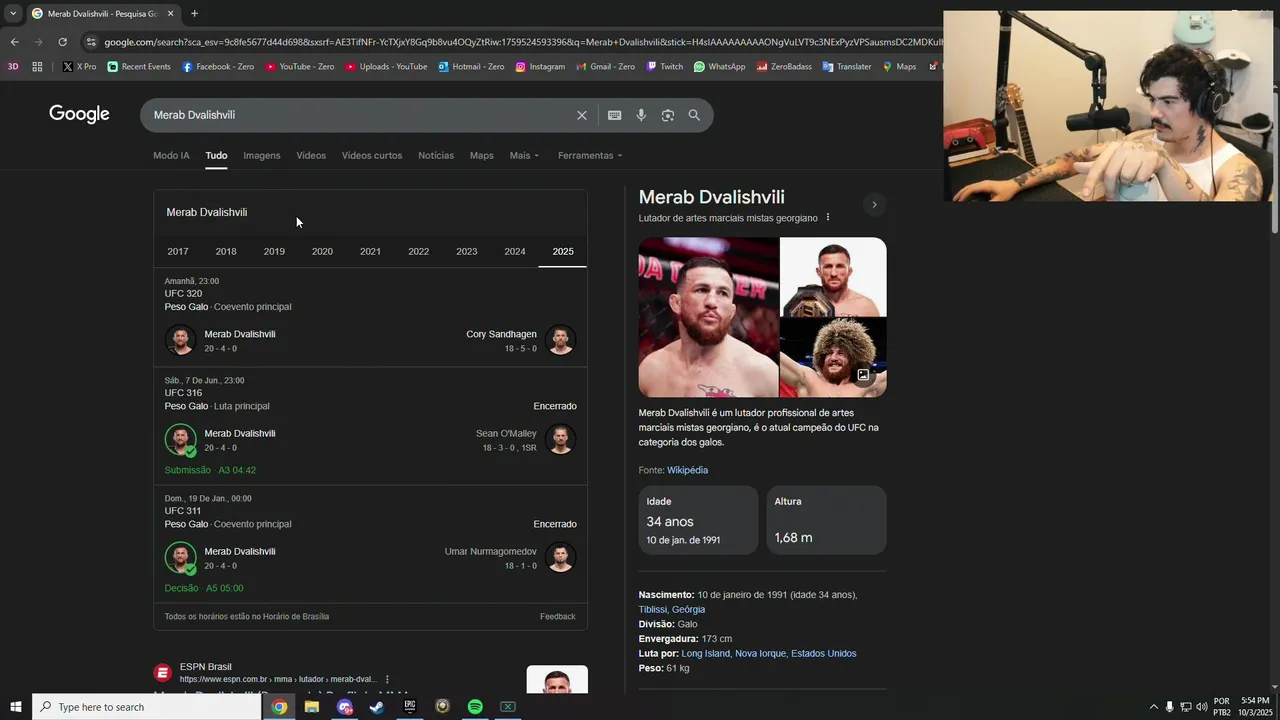
Task: Open the WhatsApp bookmark
Action: [x=719, y=67]
